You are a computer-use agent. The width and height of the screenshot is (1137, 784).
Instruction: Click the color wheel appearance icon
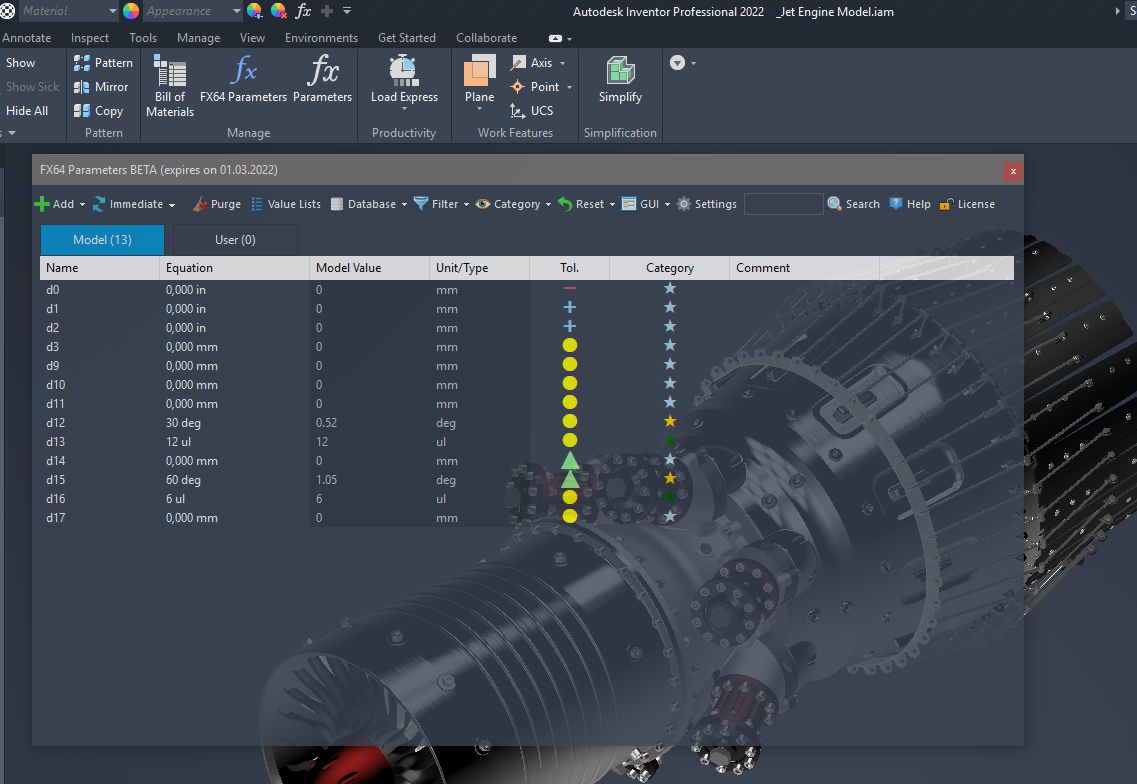tap(131, 11)
